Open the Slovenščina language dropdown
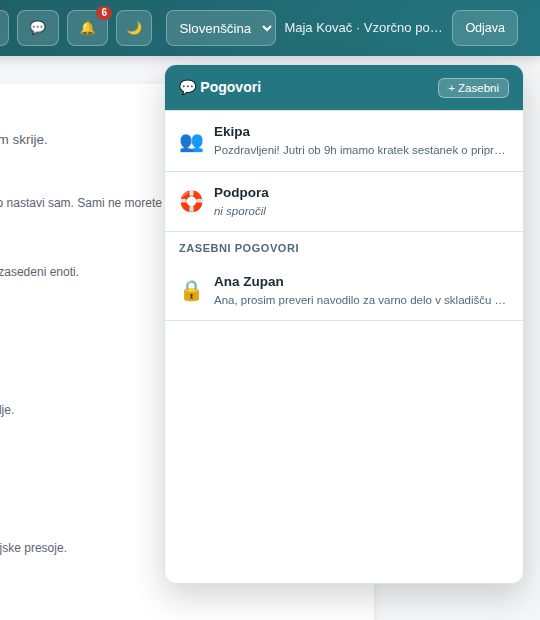The height and width of the screenshot is (620, 540). pos(221,28)
